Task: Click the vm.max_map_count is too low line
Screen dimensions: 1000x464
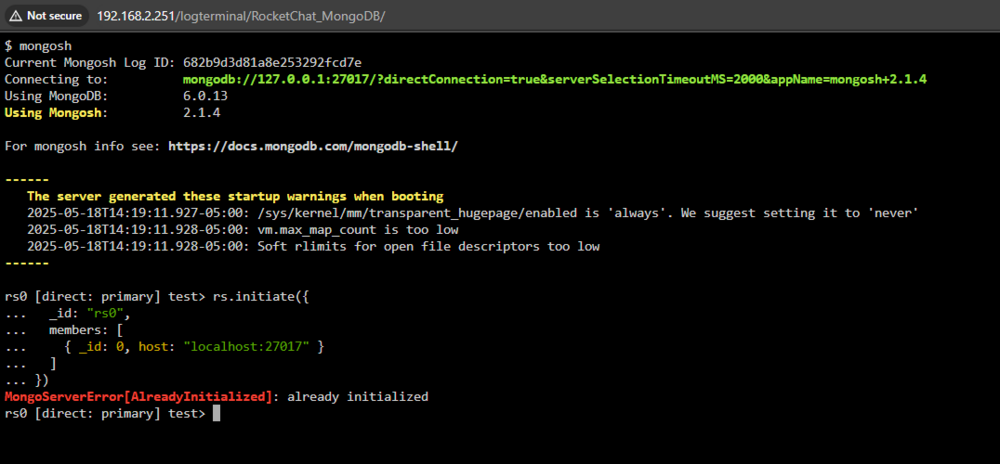Action: coord(243,229)
